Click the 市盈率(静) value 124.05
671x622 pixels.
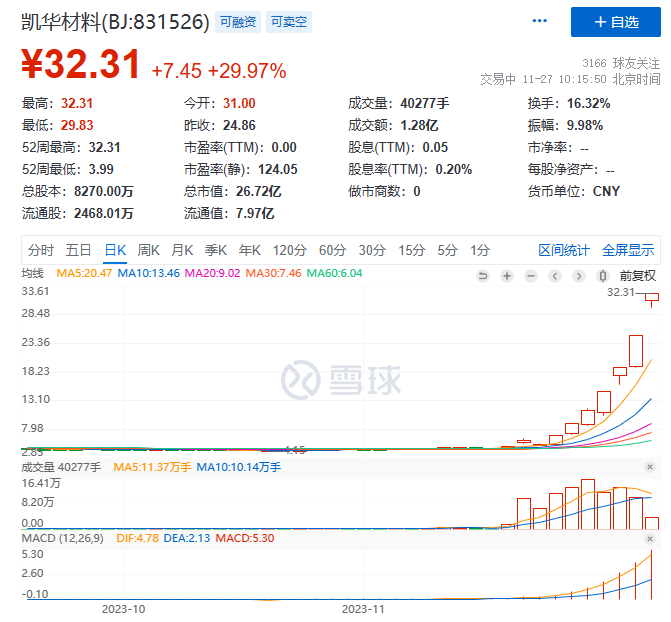pyautogui.click(x=277, y=169)
